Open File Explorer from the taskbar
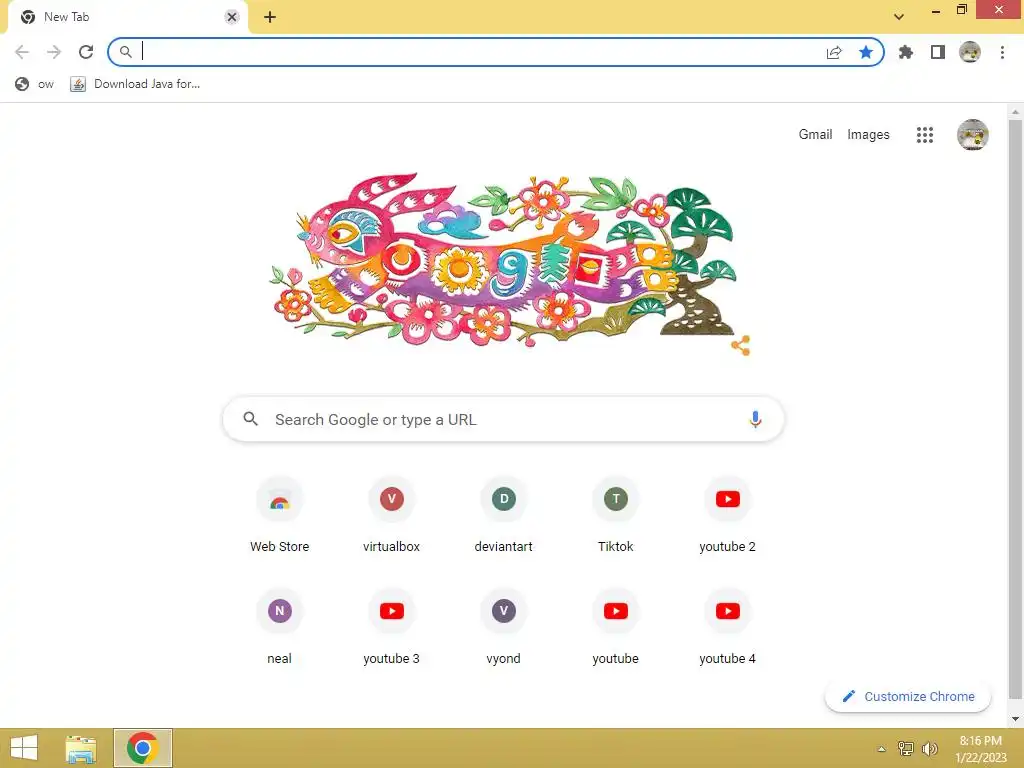Screen dimensions: 1024x768 (x=81, y=748)
